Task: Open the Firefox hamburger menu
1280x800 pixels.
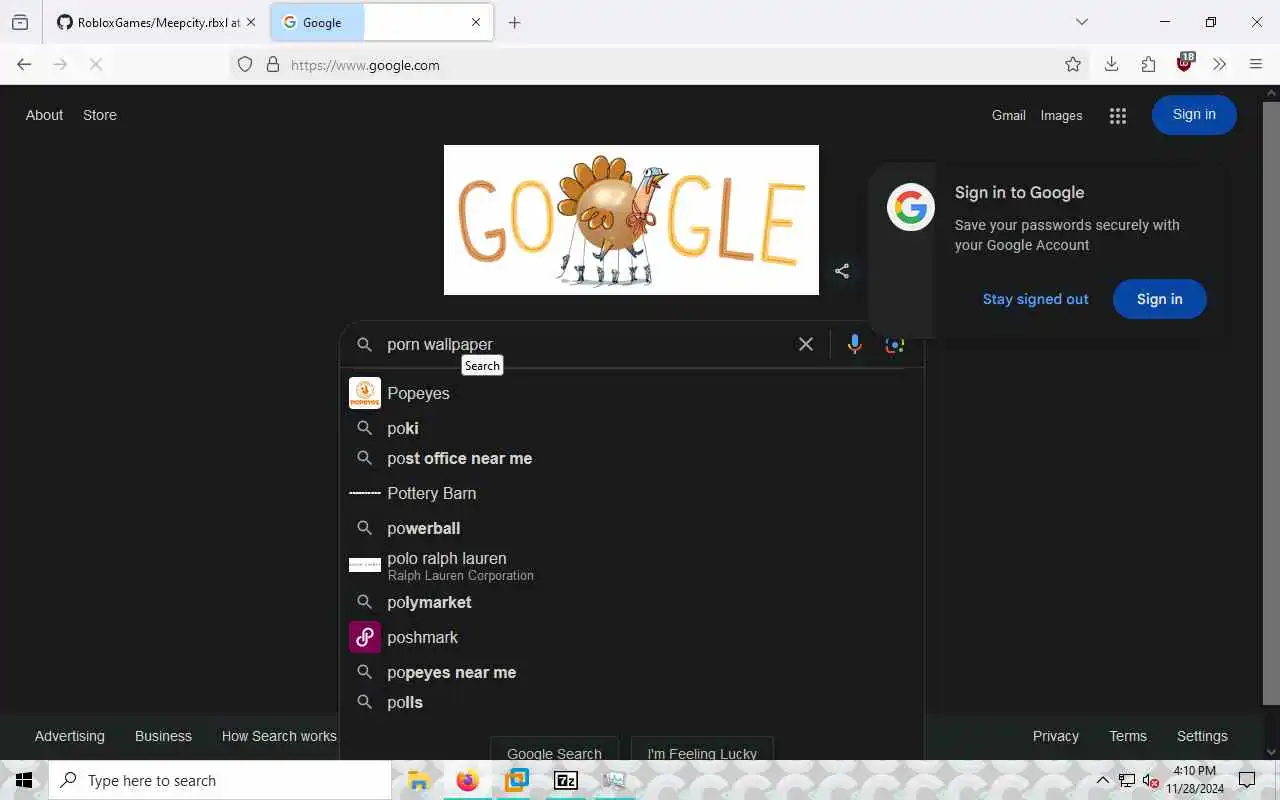Action: tap(1256, 65)
